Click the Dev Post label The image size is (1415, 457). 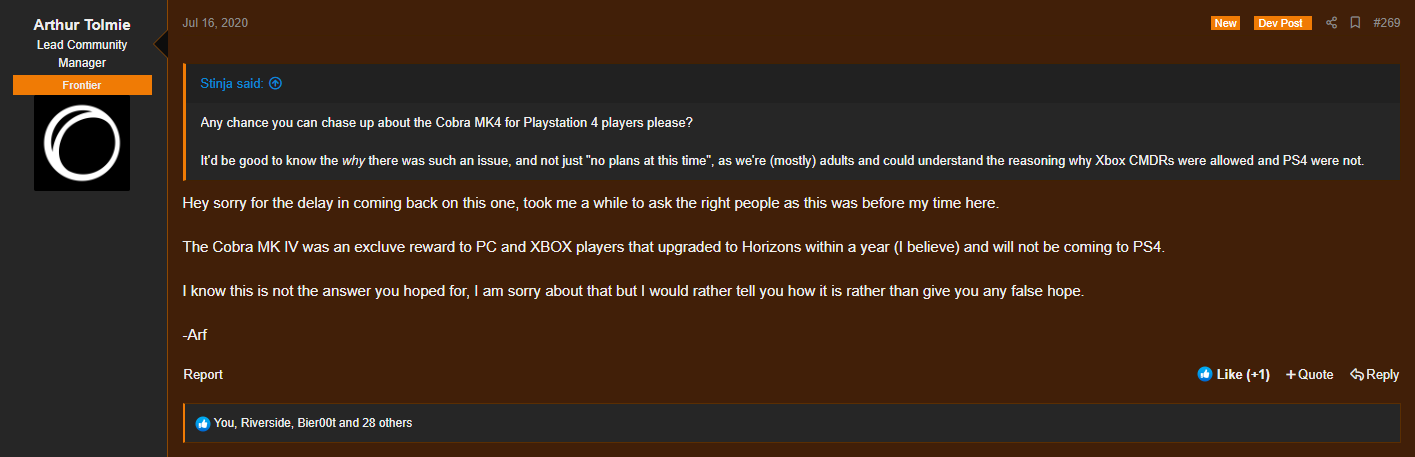coord(1283,22)
